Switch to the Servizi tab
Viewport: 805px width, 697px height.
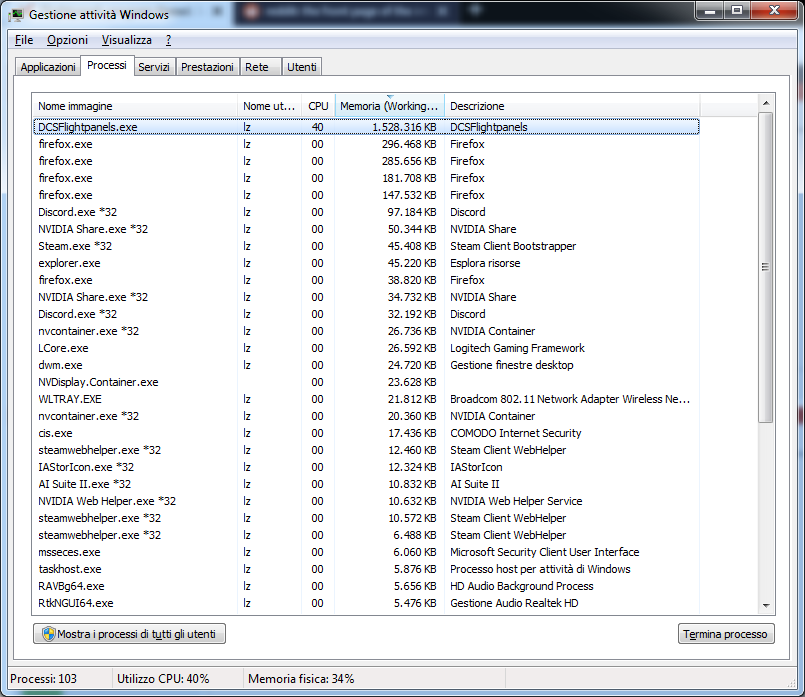click(154, 67)
